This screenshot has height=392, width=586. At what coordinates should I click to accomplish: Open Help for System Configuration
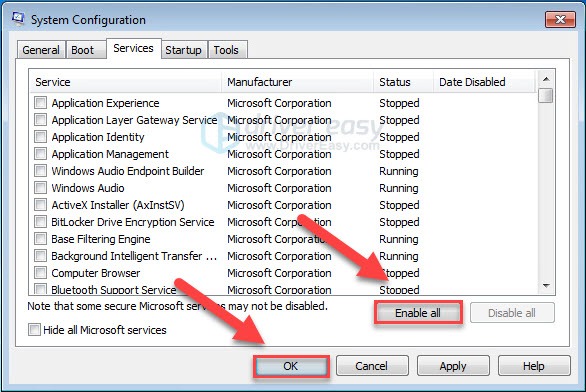[x=534, y=366]
